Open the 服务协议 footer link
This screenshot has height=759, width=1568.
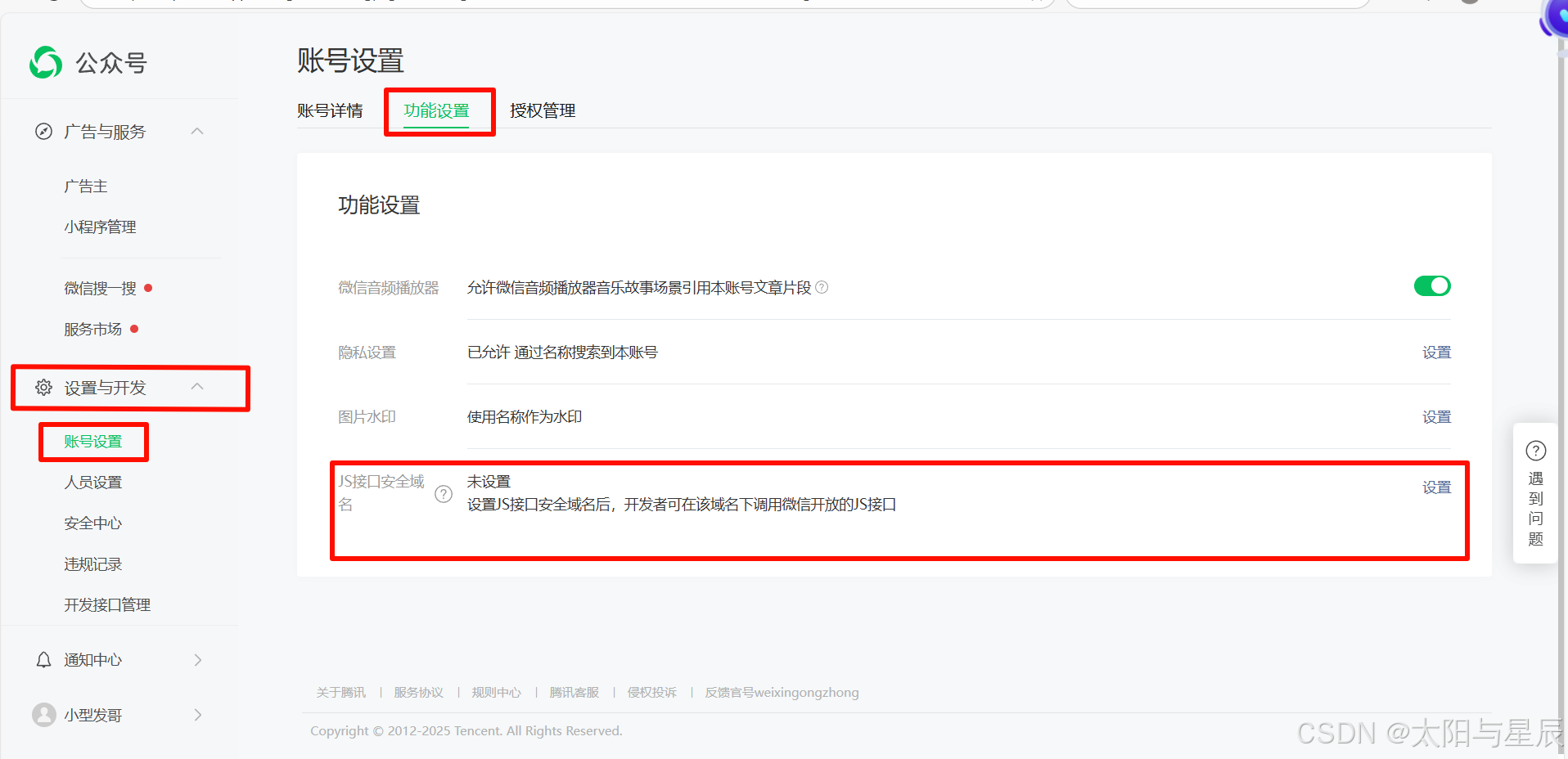(418, 693)
